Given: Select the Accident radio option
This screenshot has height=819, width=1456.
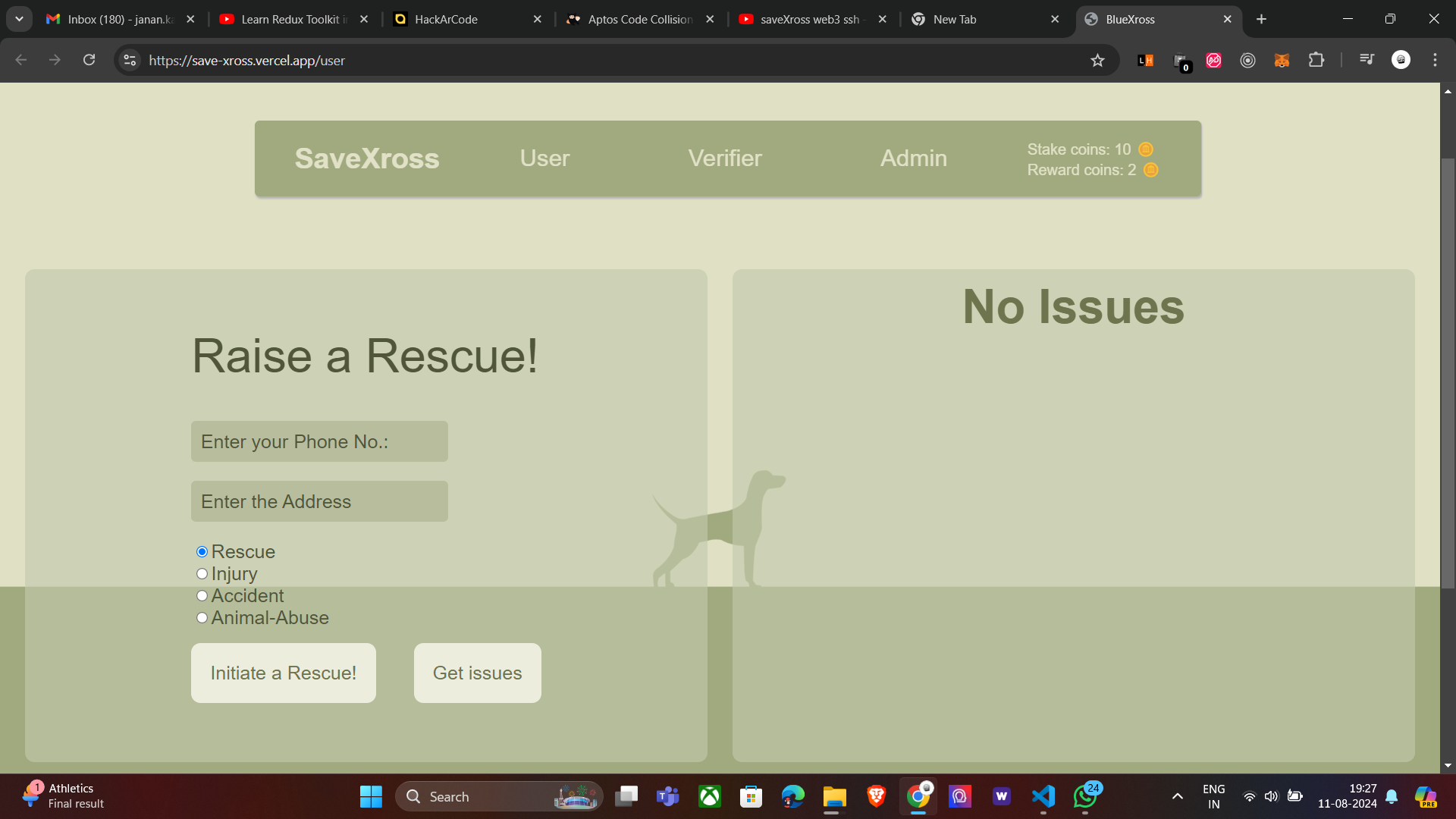Looking at the screenshot, I should coord(202,596).
